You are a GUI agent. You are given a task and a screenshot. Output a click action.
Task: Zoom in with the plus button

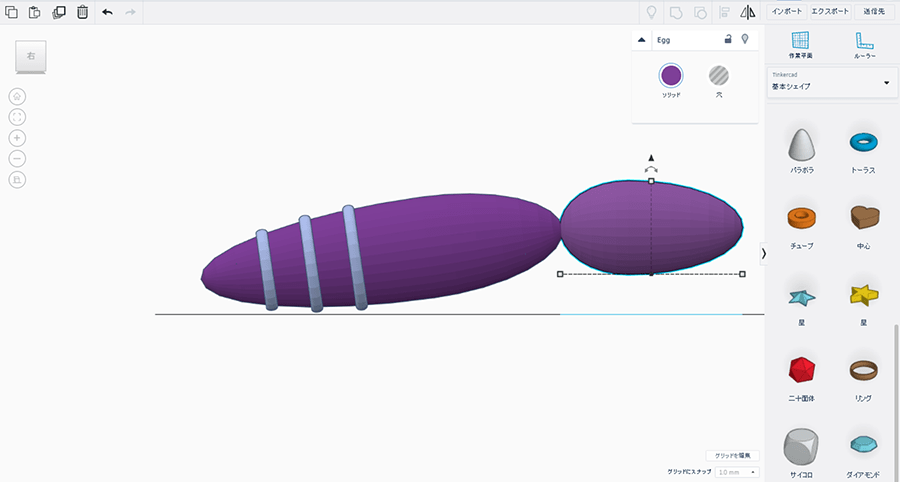tap(17, 138)
